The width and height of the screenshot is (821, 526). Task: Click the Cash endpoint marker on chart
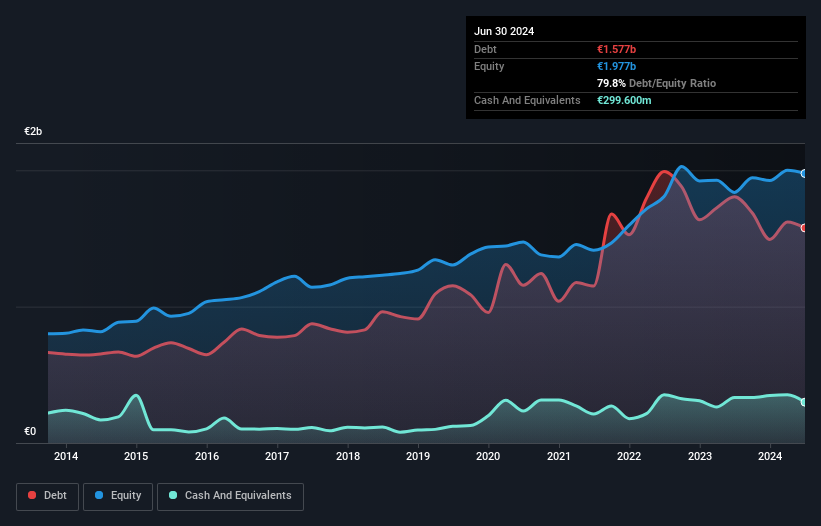804,402
